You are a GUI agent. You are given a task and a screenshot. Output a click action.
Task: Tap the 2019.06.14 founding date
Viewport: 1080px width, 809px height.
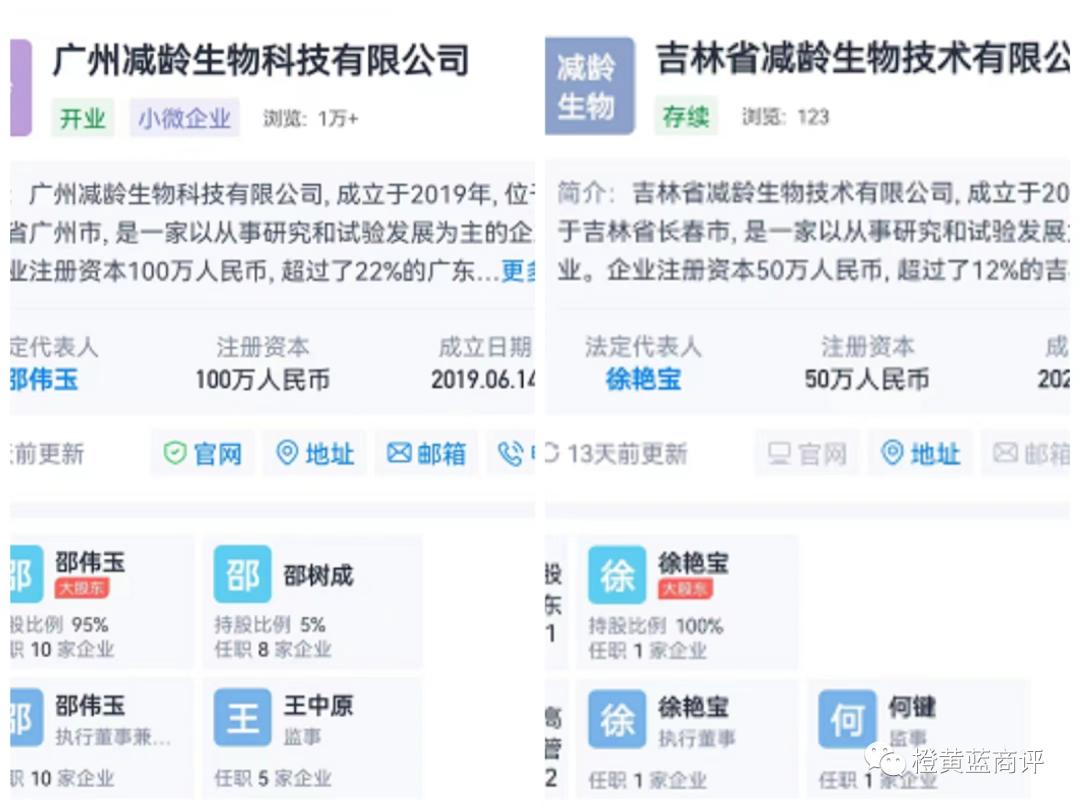(483, 379)
